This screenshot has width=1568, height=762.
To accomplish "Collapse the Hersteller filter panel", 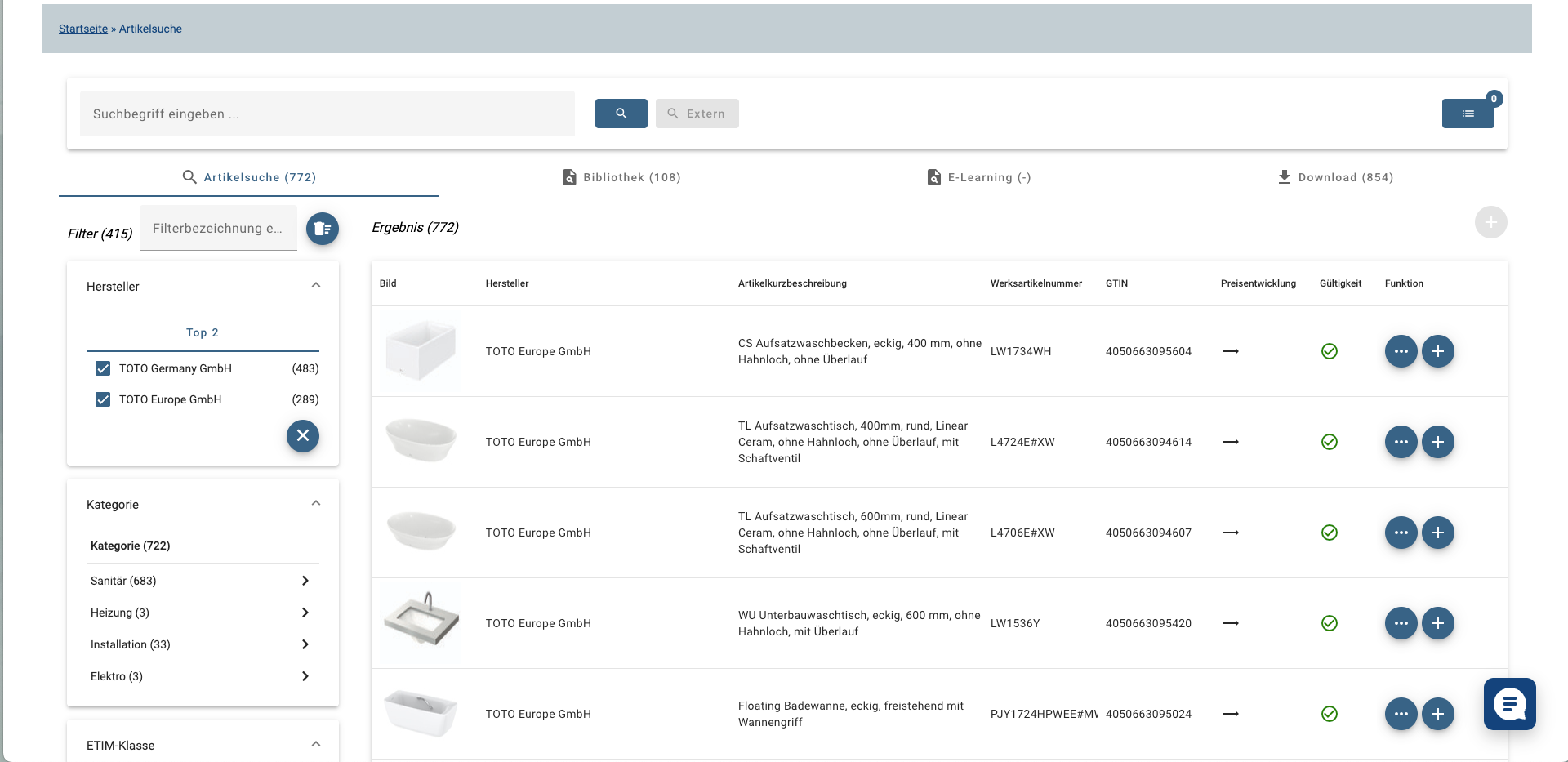I will [x=316, y=285].
